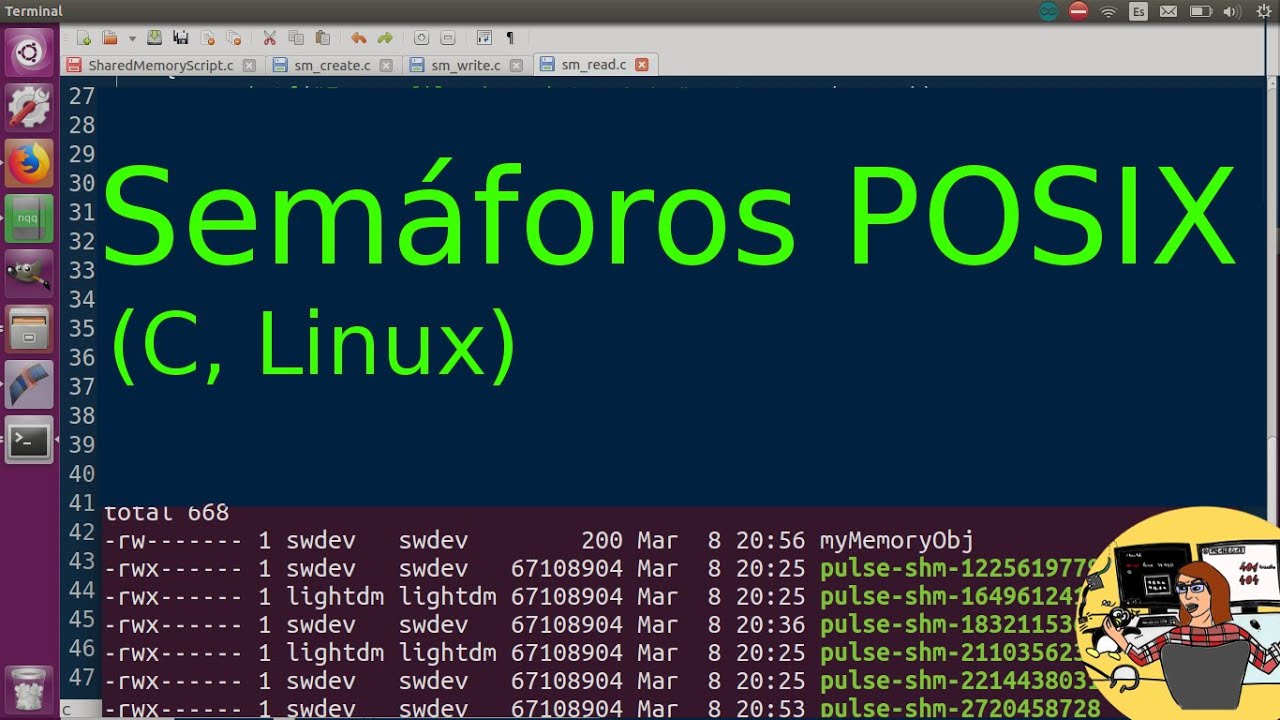This screenshot has width=1280, height=720.
Task: Switch to sm_write.c tab
Action: [x=466, y=65]
